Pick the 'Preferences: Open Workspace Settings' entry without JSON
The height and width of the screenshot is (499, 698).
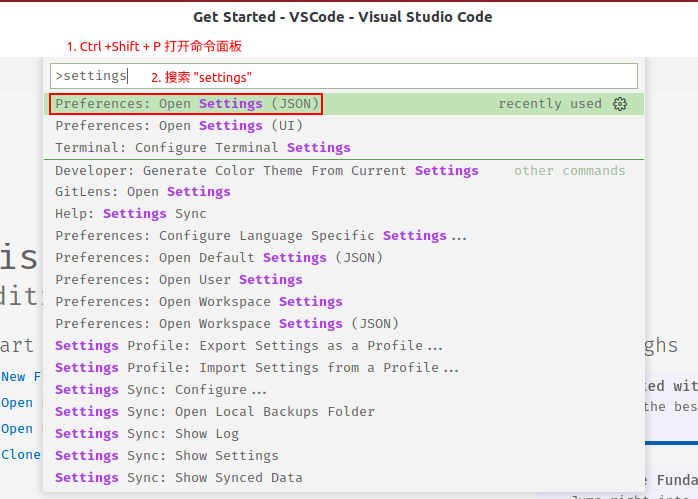click(344, 302)
